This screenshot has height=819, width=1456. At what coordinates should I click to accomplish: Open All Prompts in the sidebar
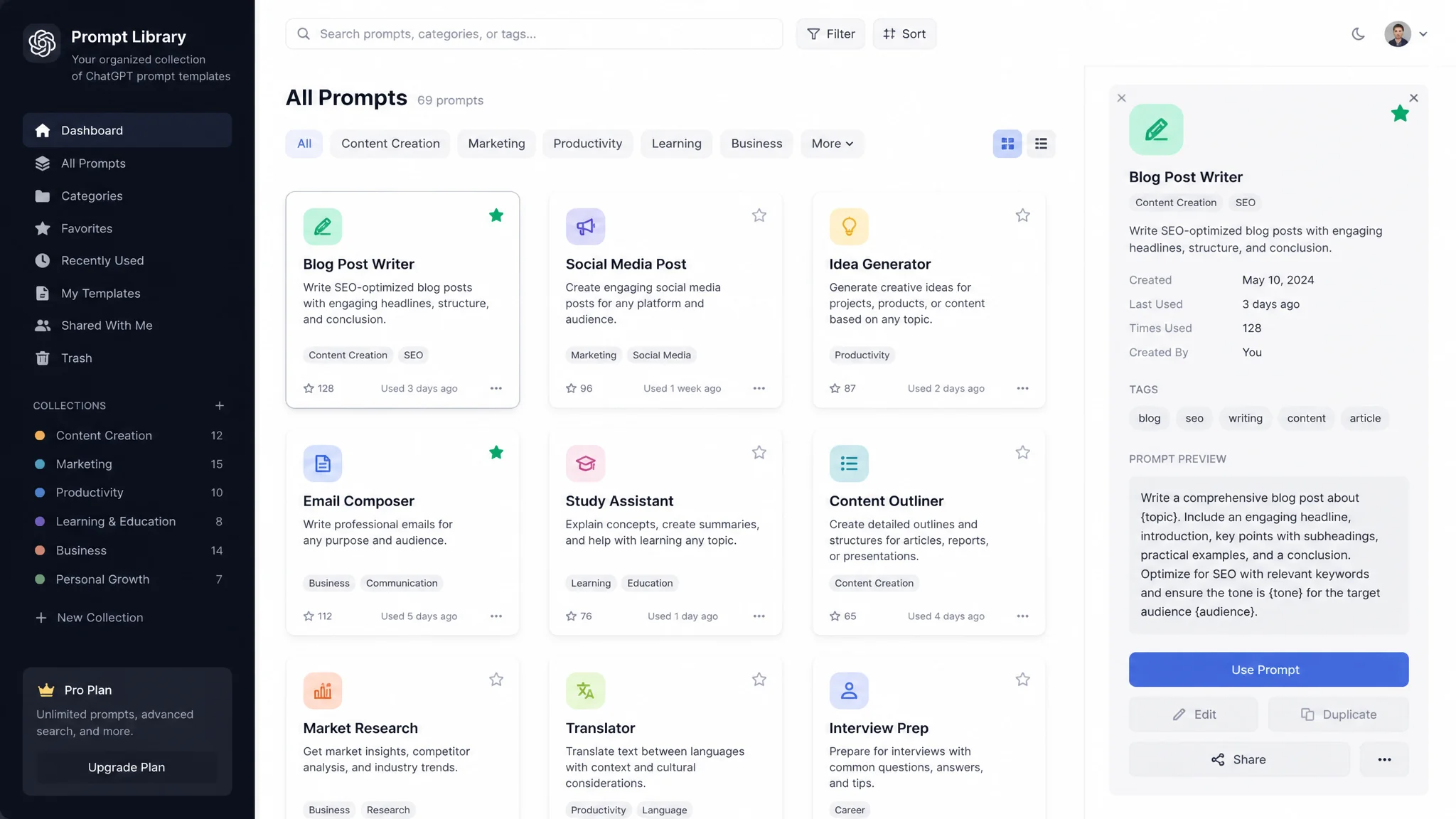[127, 164]
